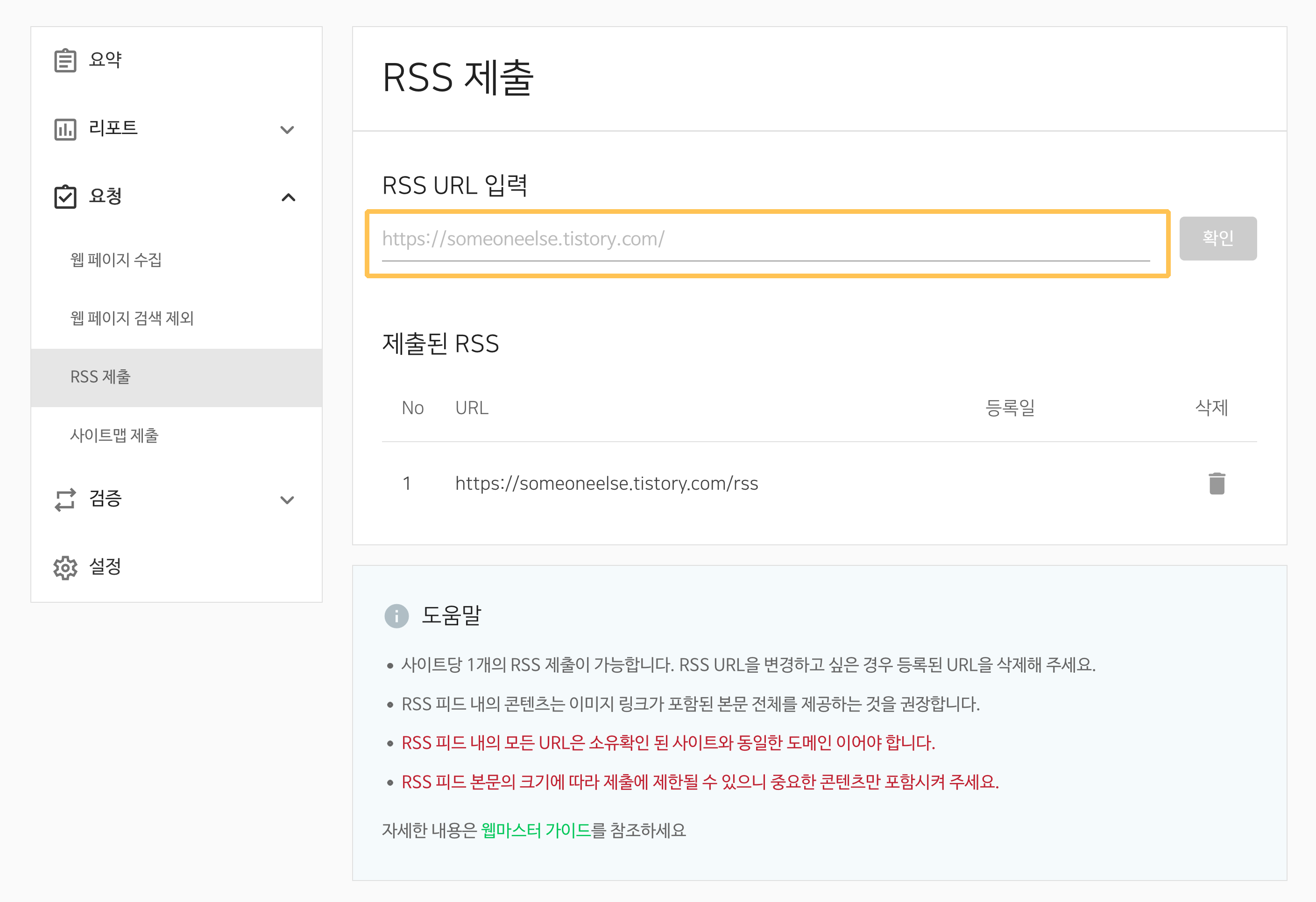Click the red same-domain warning text
This screenshot has width=1316, height=902.
pos(668,743)
